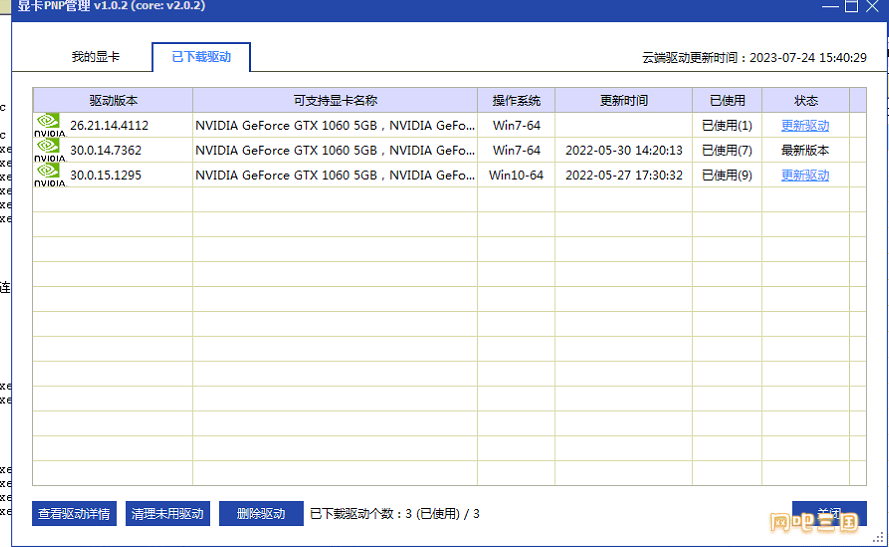Image resolution: width=889 pixels, height=547 pixels.
Task: Click the 删除驱动 button
Action: pyautogui.click(x=261, y=514)
